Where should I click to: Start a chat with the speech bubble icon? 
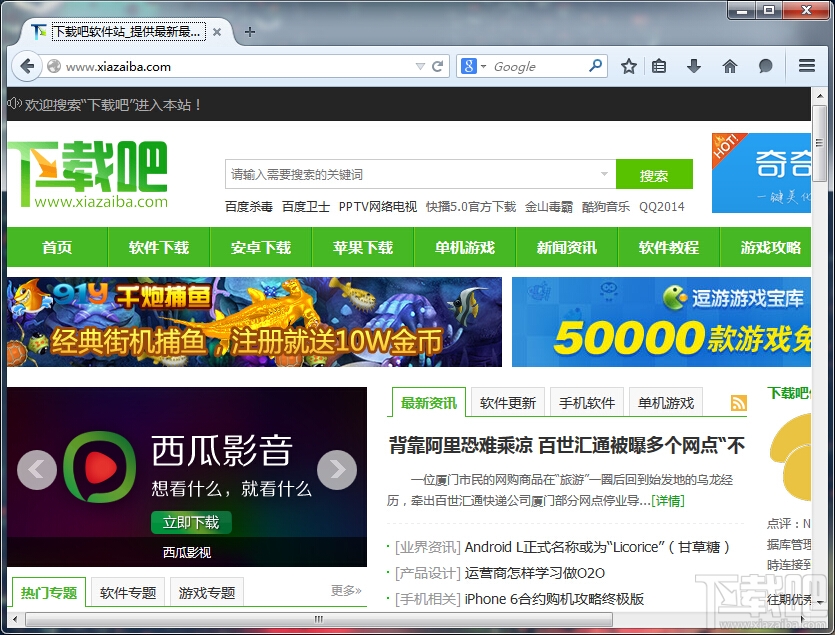[x=764, y=66]
